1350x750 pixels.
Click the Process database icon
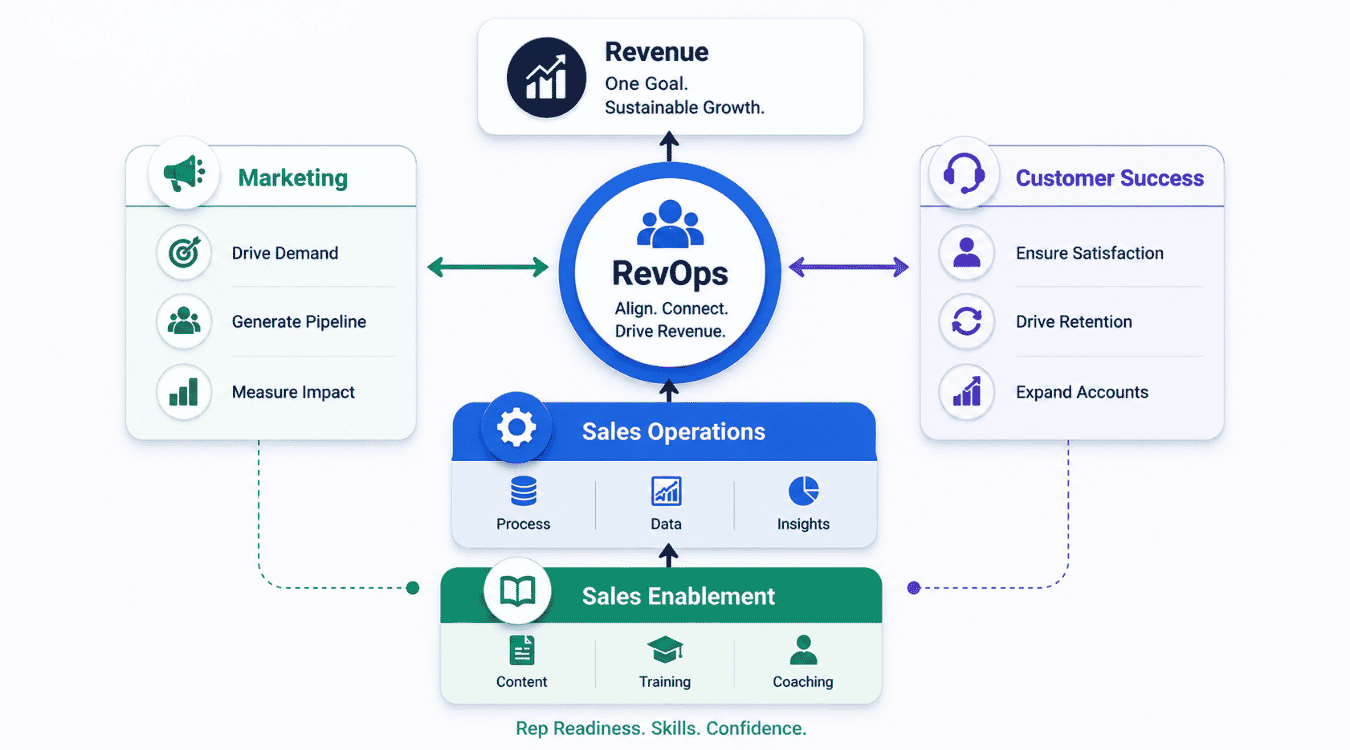(x=523, y=491)
